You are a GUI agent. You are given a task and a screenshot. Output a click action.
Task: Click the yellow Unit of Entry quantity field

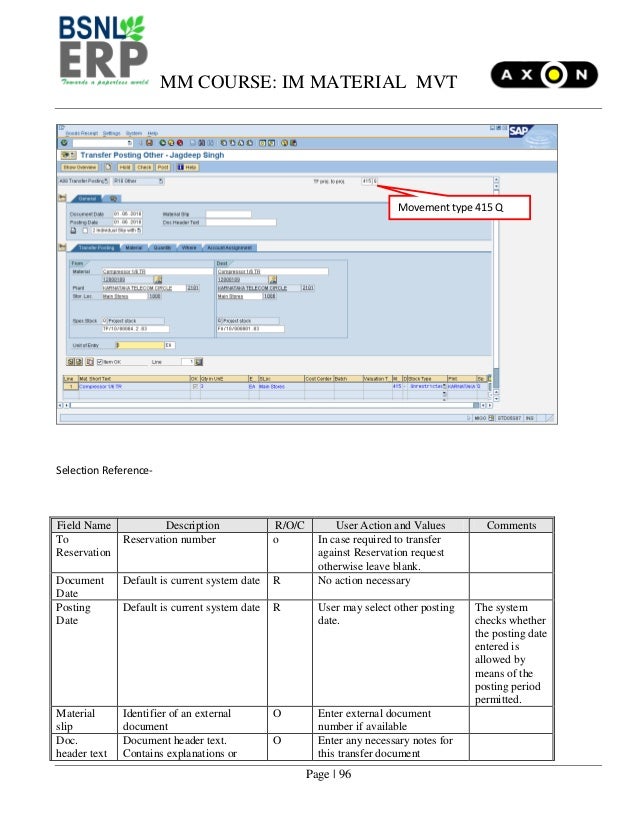click(x=140, y=345)
